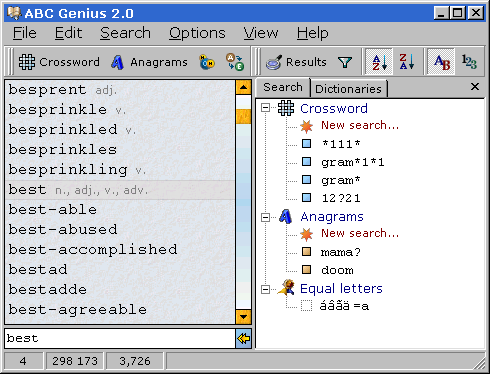Click the star icon beside Crossword New search
490x374 pixels.
[x=306, y=126]
